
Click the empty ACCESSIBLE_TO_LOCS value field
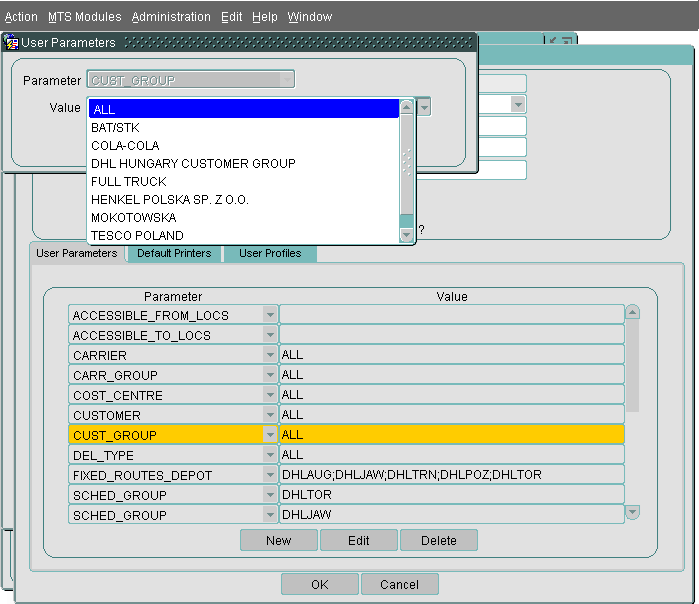click(452, 335)
